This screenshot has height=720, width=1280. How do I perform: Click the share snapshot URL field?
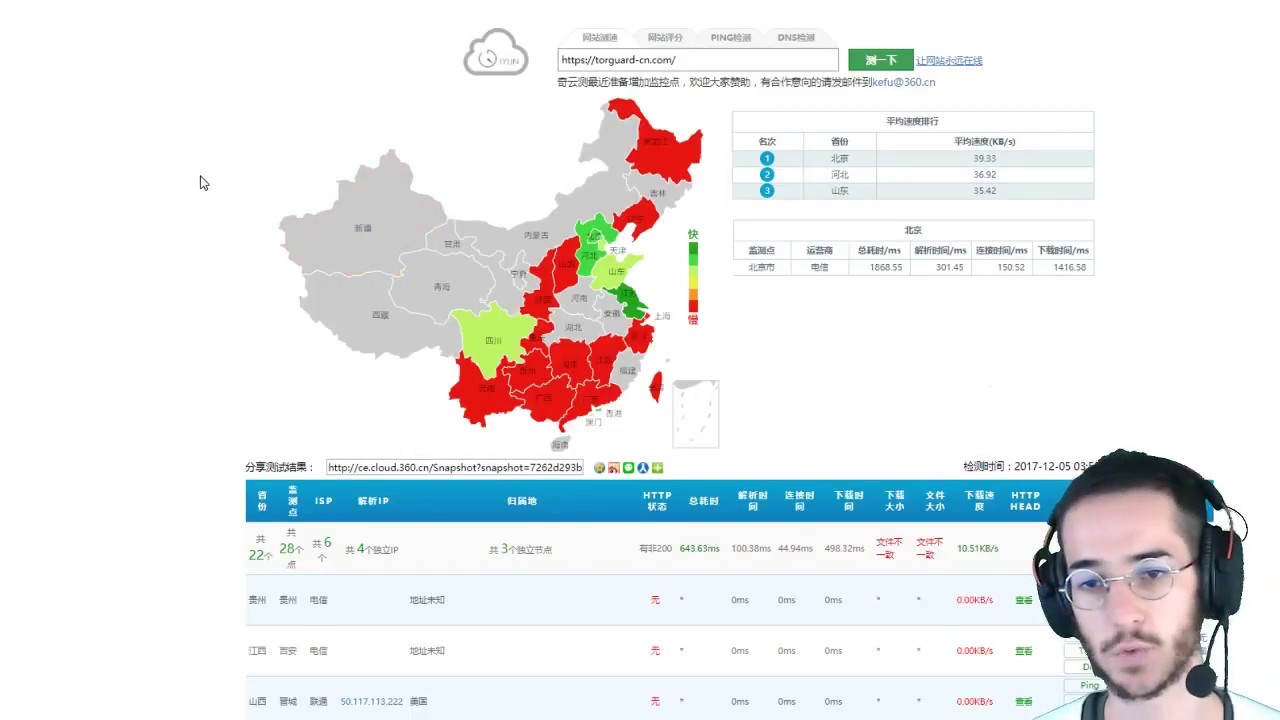(x=455, y=467)
